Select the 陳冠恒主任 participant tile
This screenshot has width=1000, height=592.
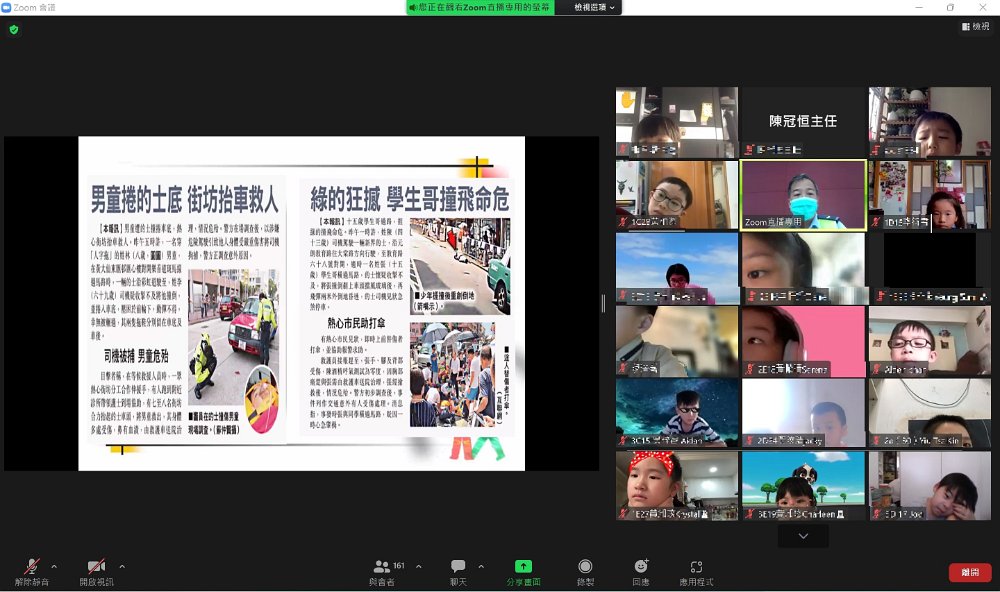click(x=803, y=122)
